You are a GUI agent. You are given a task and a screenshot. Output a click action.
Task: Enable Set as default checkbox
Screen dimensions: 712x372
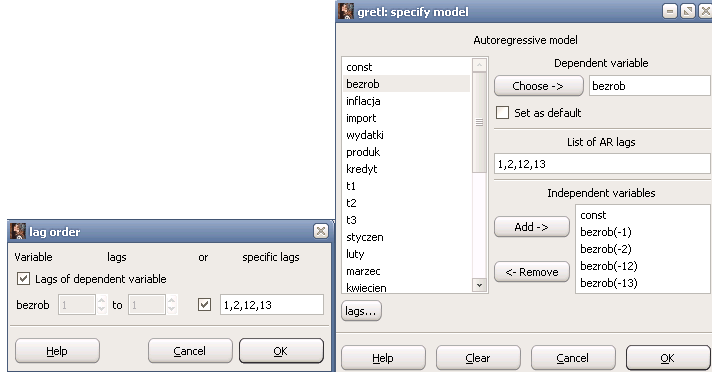click(x=502, y=113)
